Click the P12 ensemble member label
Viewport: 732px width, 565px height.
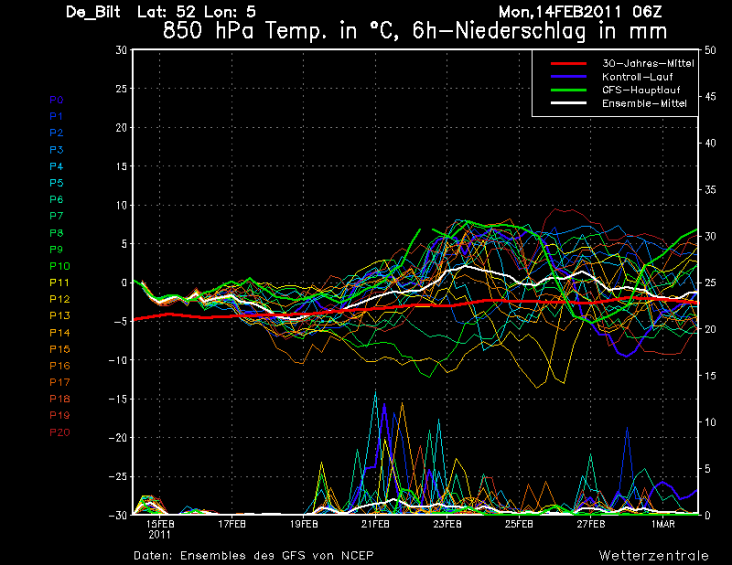[60, 299]
